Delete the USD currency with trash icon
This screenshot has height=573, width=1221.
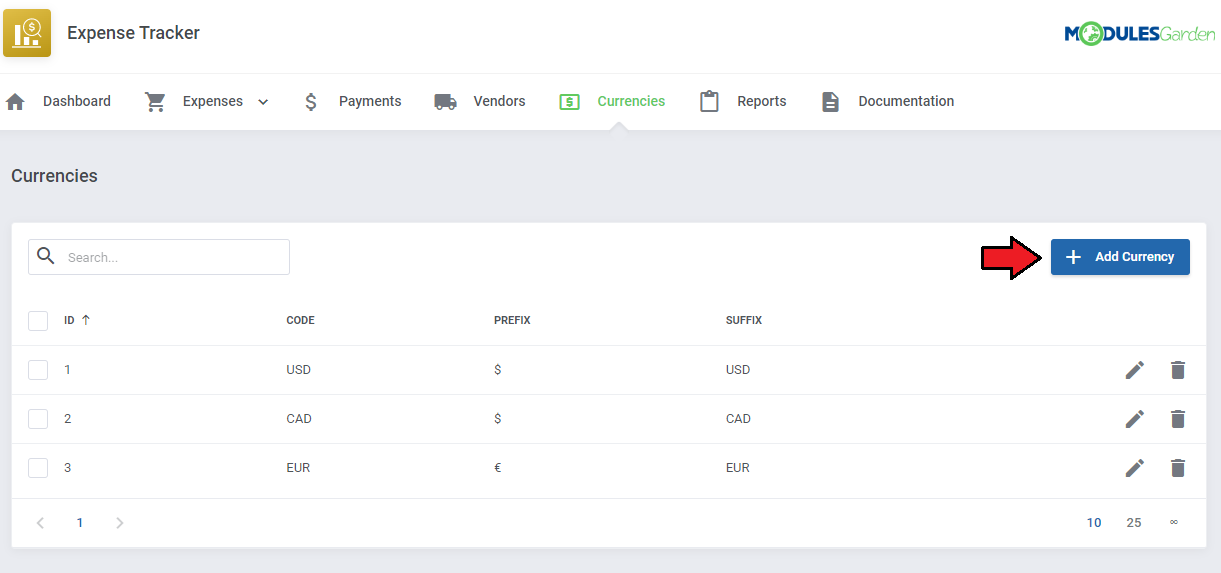tap(1178, 370)
